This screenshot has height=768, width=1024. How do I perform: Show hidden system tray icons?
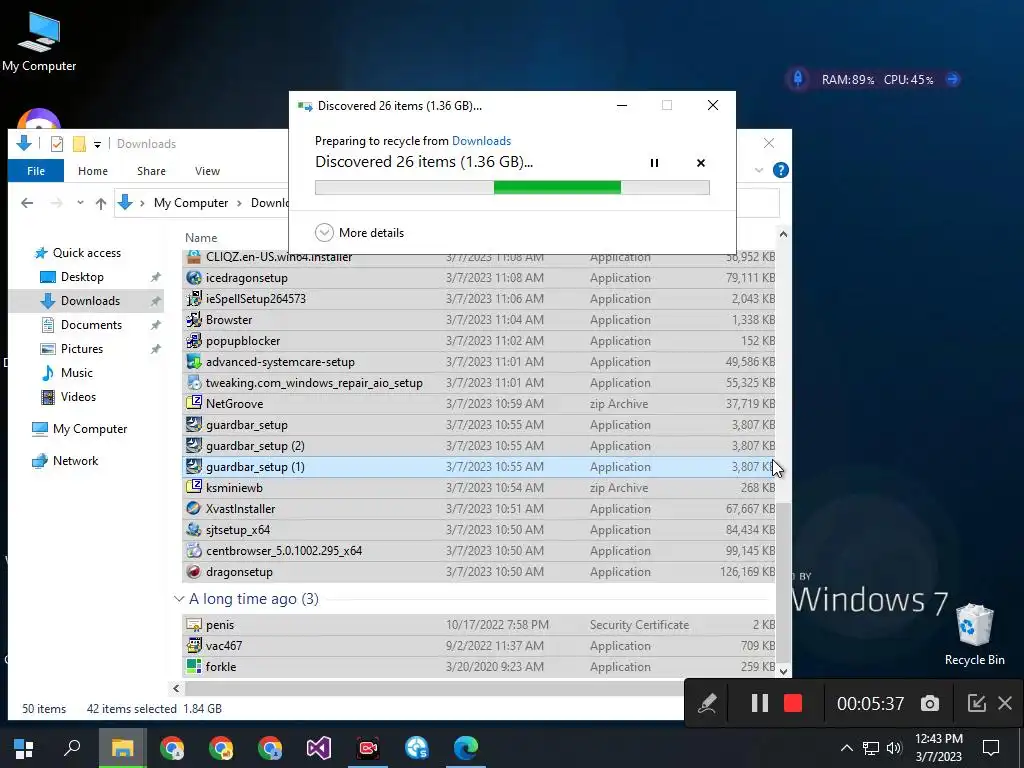846,748
